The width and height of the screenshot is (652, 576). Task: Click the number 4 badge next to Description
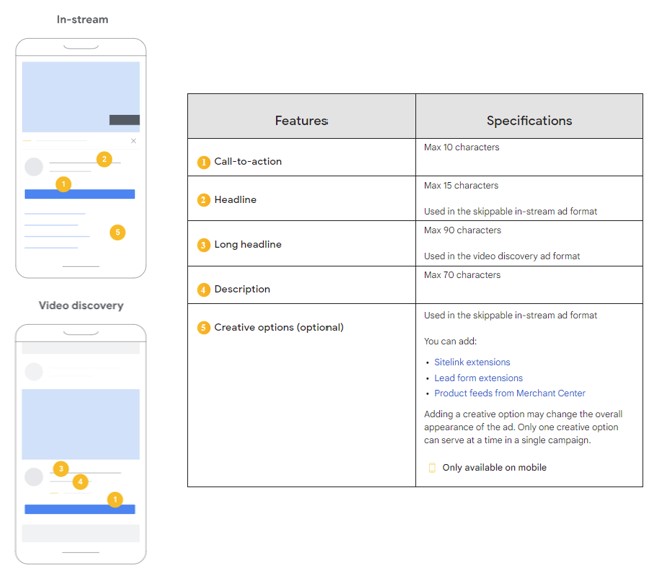(x=203, y=289)
